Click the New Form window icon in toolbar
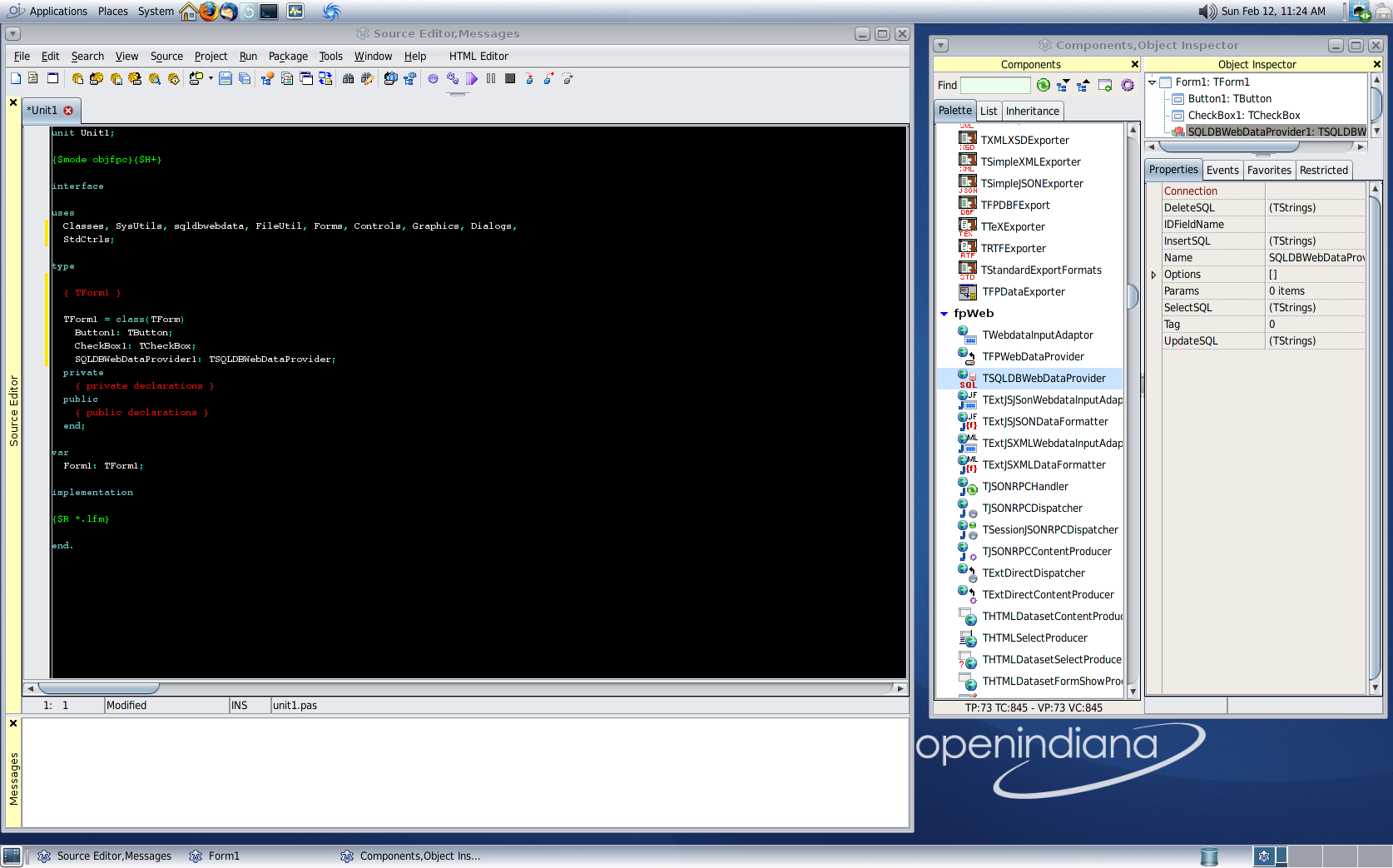Image resolution: width=1393 pixels, height=868 pixels. 52,78
